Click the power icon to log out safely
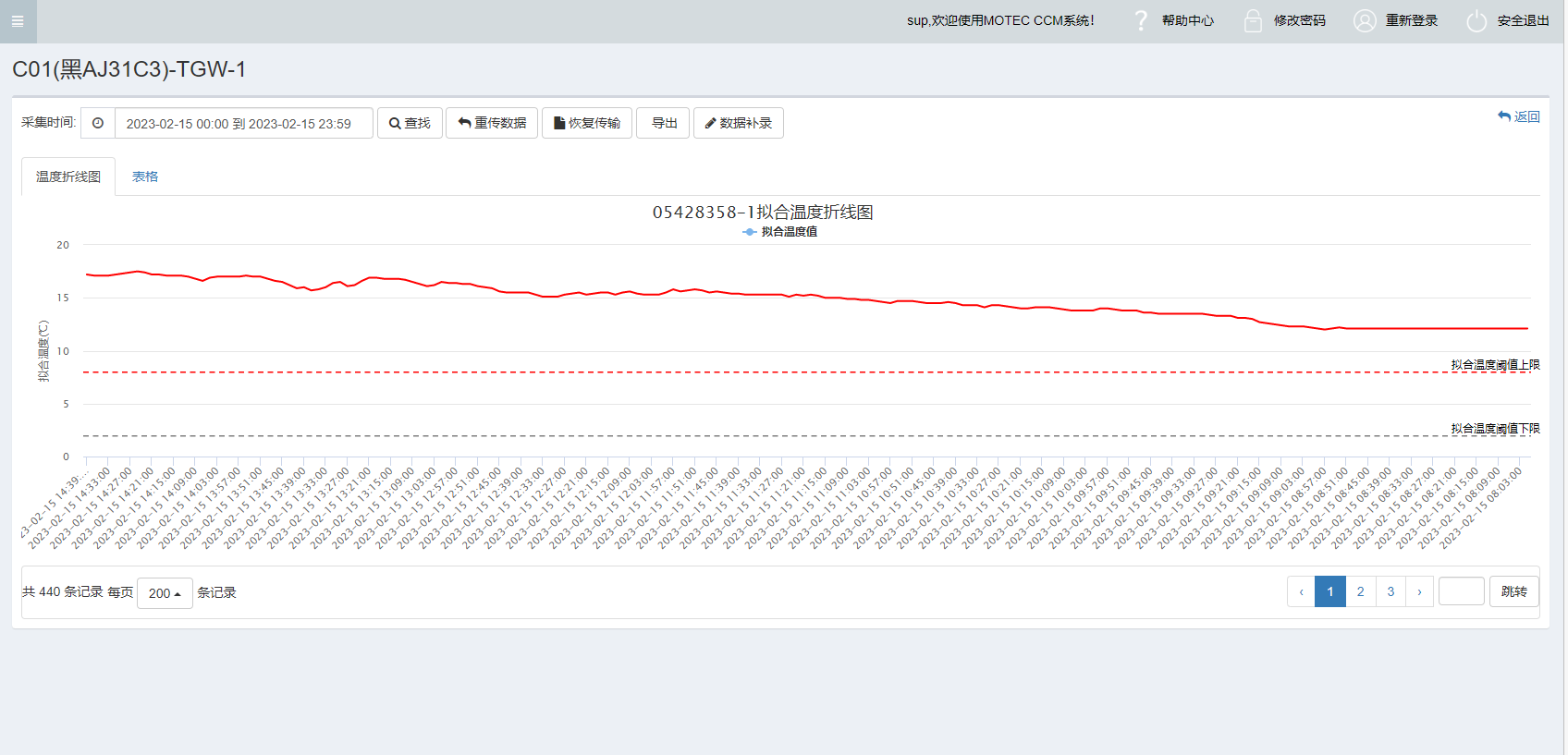 [x=1476, y=20]
